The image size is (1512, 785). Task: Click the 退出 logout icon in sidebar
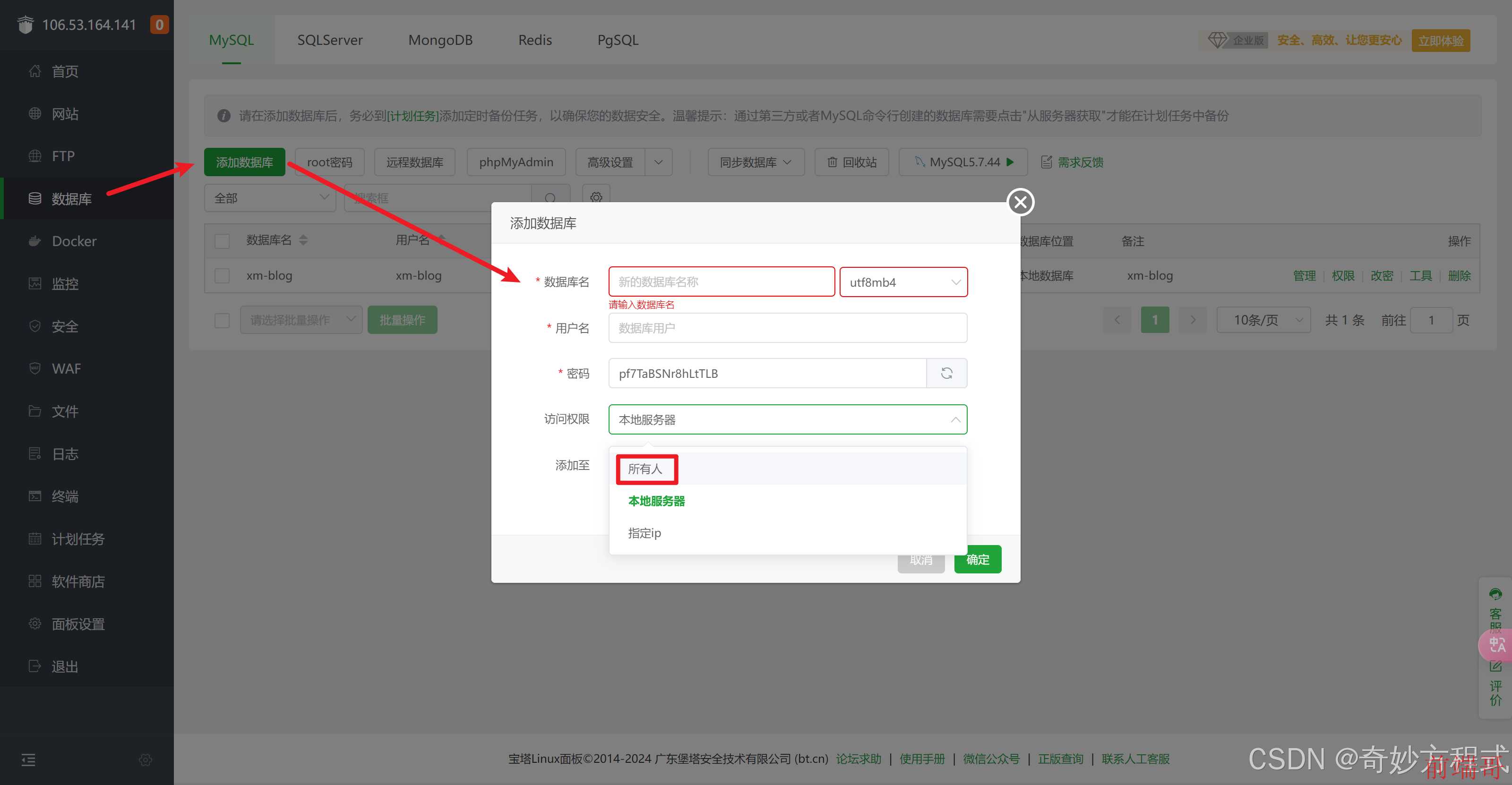coord(34,666)
